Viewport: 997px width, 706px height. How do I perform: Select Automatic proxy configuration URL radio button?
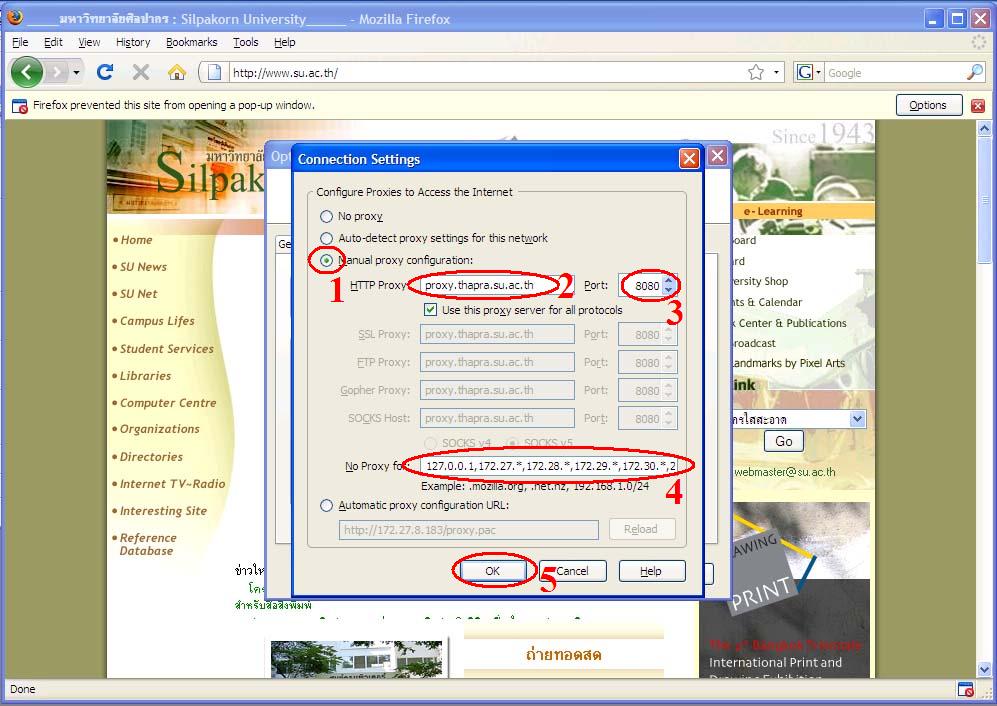326,506
